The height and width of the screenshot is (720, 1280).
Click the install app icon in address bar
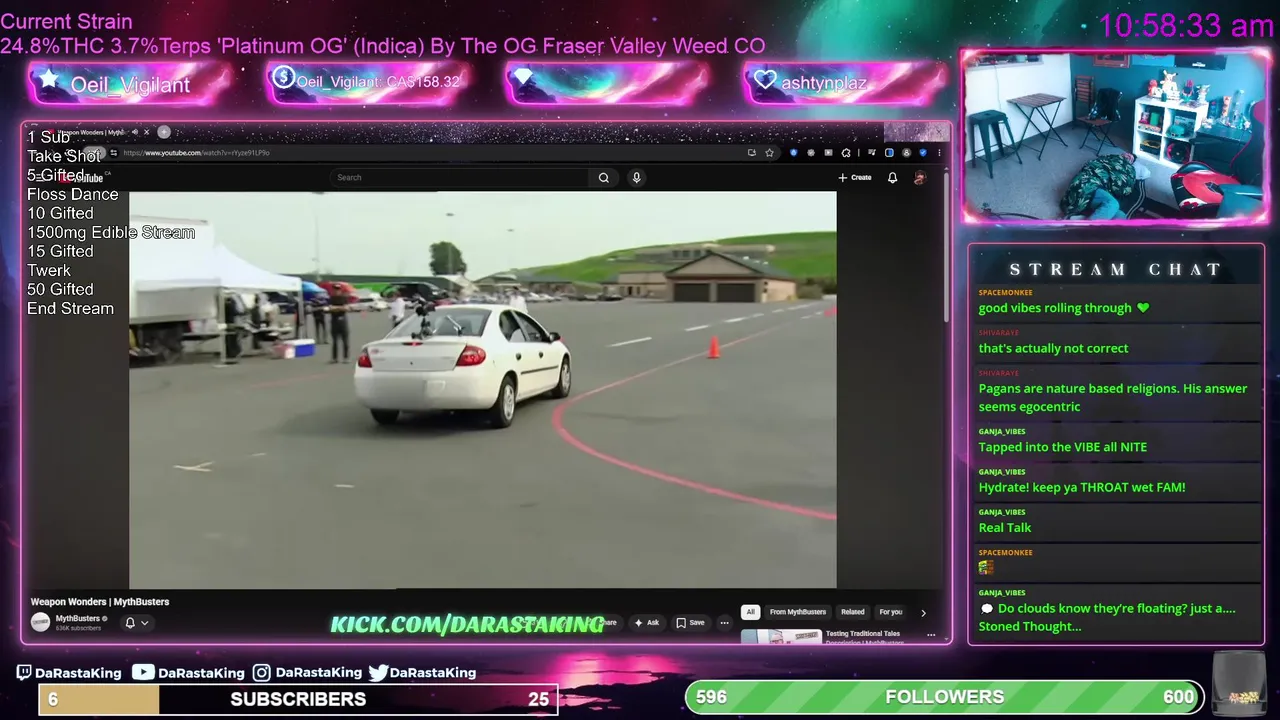pos(752,152)
